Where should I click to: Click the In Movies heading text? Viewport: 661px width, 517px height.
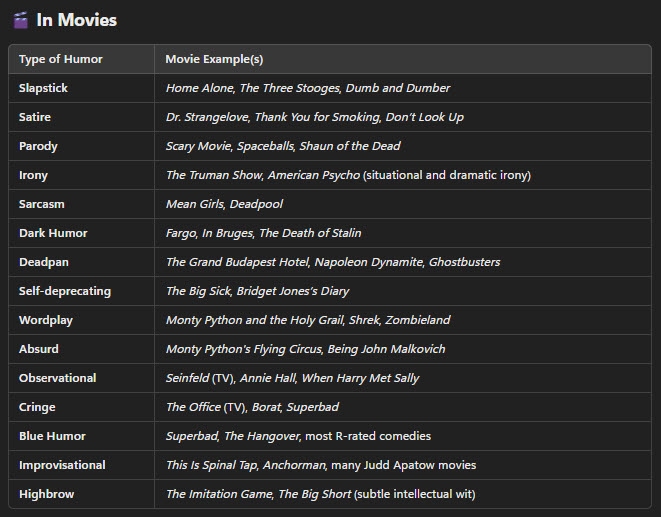coord(76,20)
